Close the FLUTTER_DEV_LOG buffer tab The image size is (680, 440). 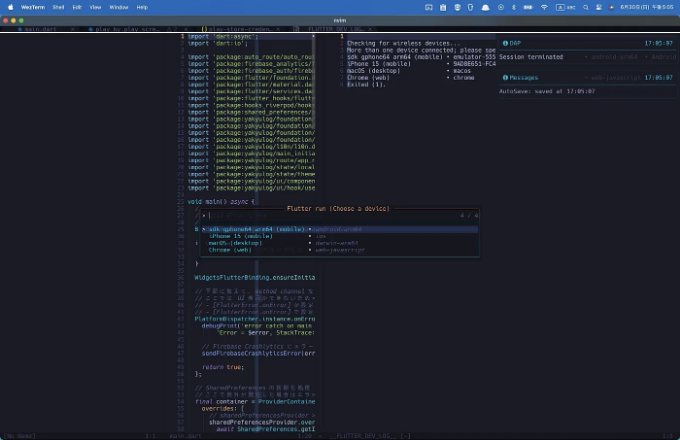click(x=370, y=29)
